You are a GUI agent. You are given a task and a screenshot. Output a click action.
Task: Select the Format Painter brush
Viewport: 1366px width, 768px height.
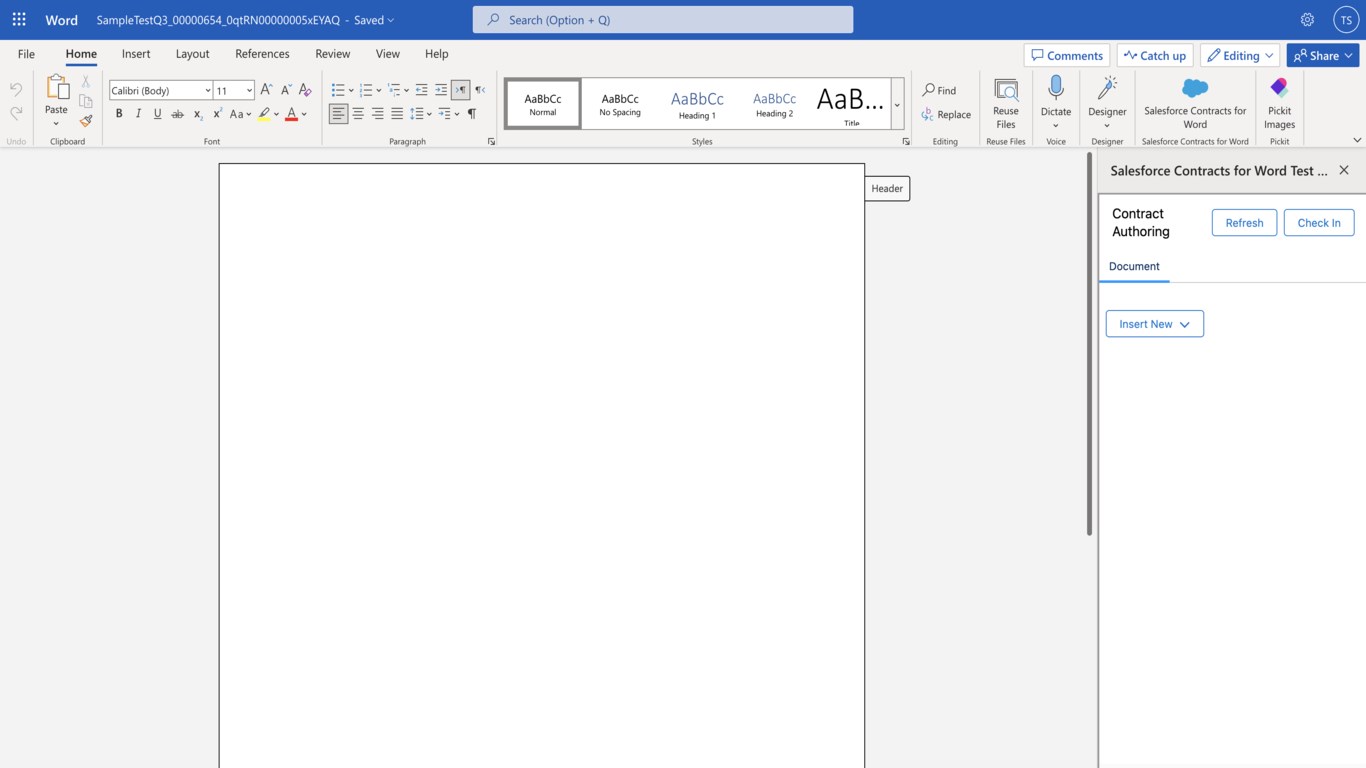coord(86,121)
